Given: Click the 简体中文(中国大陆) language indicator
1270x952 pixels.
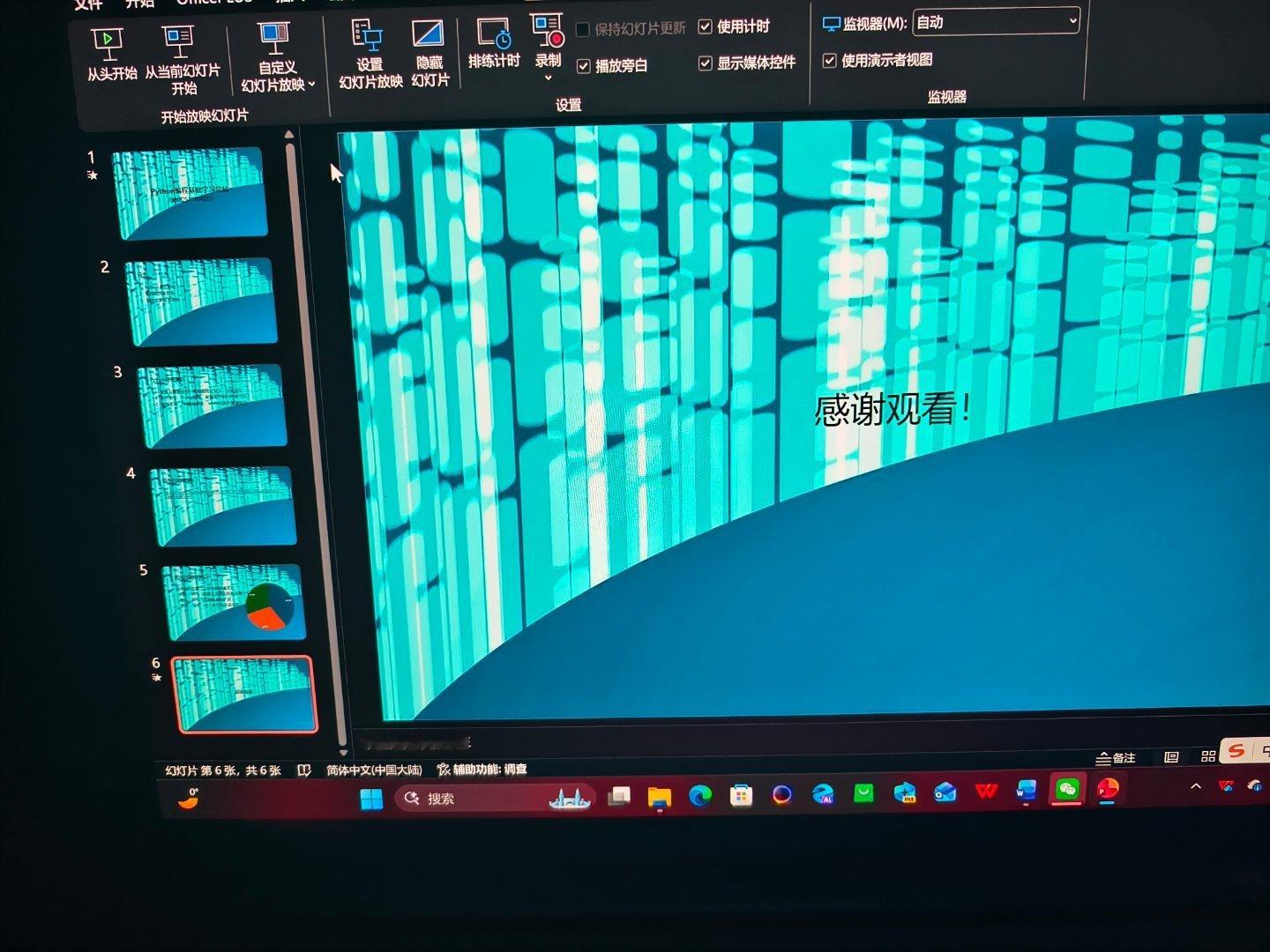Looking at the screenshot, I should tap(374, 770).
